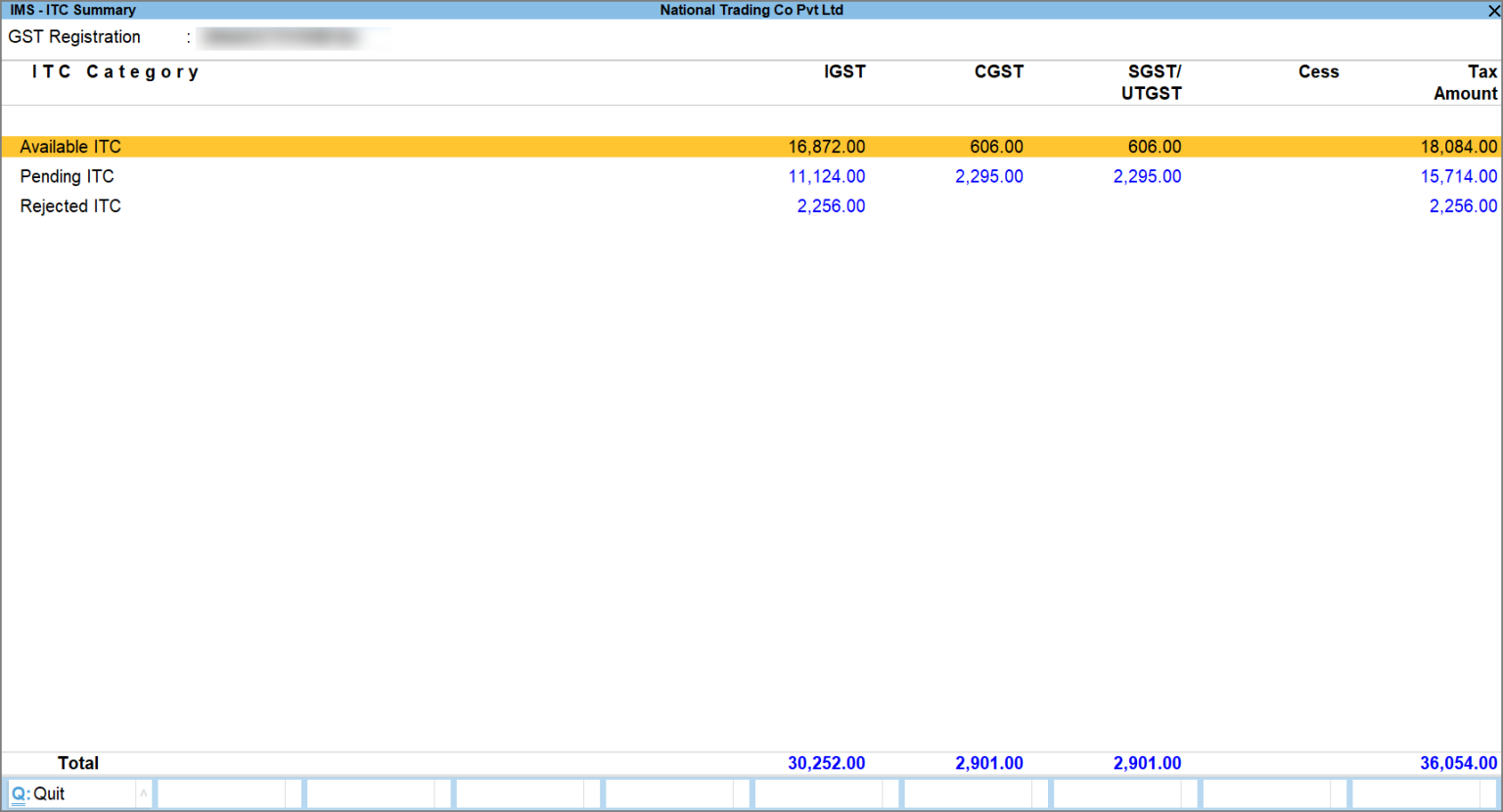This screenshot has height=812, width=1503.
Task: Click the GST Registration field
Action: (x=294, y=37)
